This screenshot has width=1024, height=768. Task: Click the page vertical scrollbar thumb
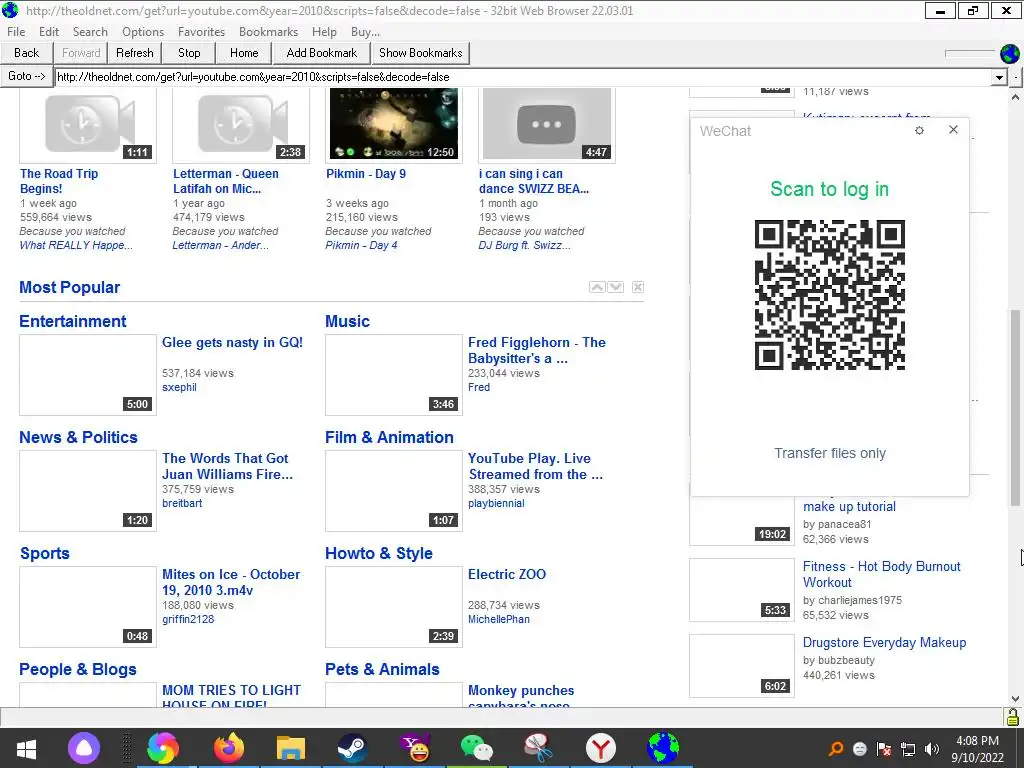pyautogui.click(x=1016, y=408)
